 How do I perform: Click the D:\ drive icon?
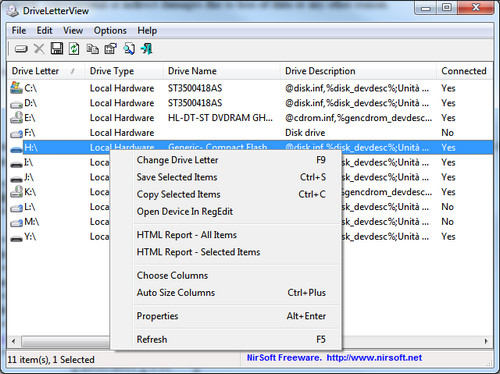click(16, 104)
